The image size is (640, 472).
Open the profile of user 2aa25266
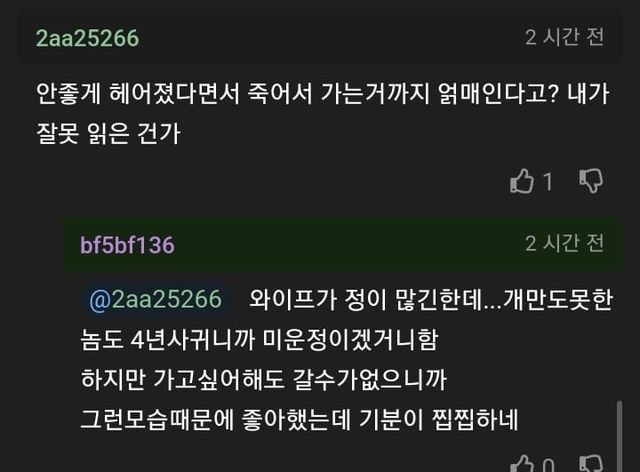click(x=87, y=38)
